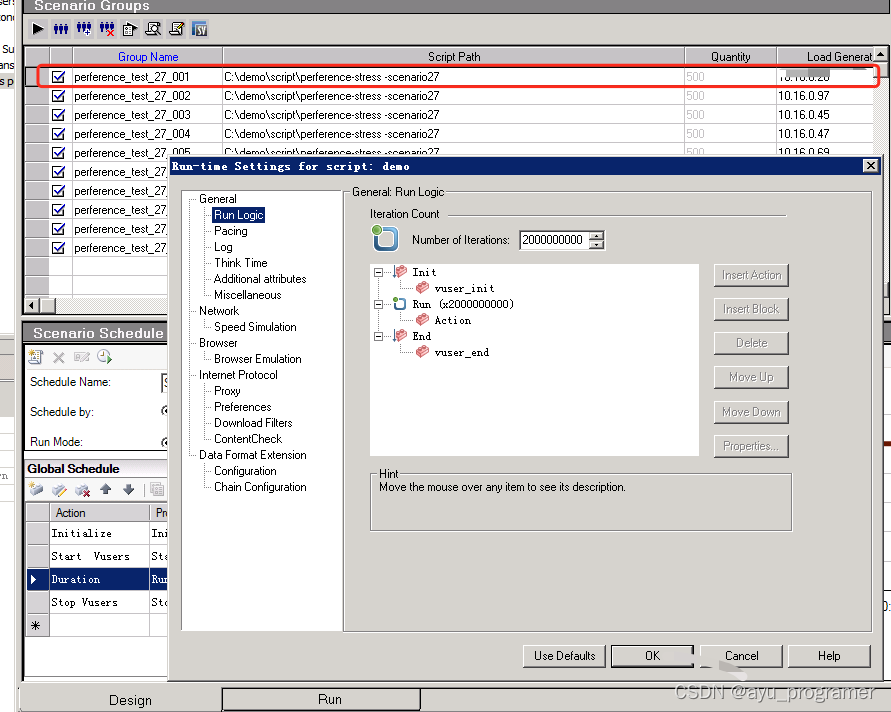Viewport: 891px width, 712px height.
Task: Close the Run-time Settings dialog
Action: coord(871,165)
